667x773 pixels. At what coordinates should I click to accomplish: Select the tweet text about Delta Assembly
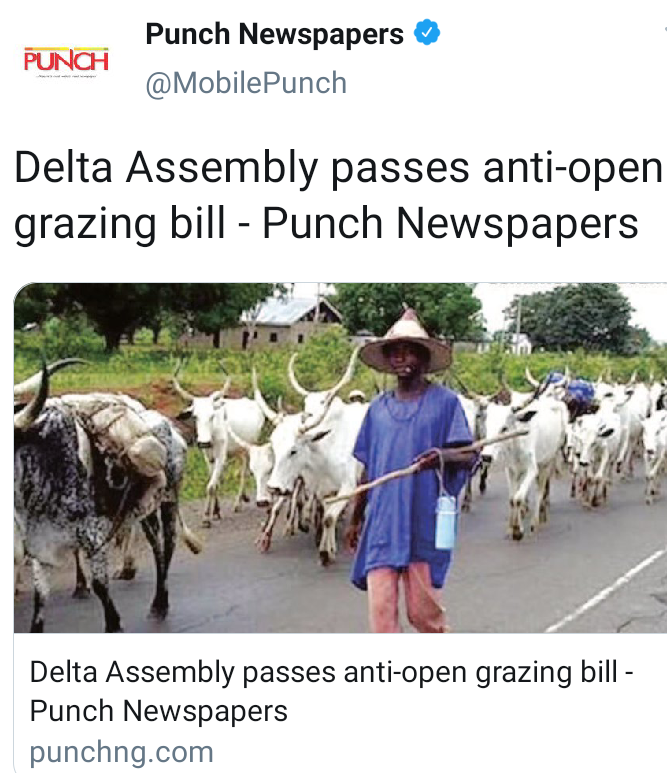coord(338,196)
